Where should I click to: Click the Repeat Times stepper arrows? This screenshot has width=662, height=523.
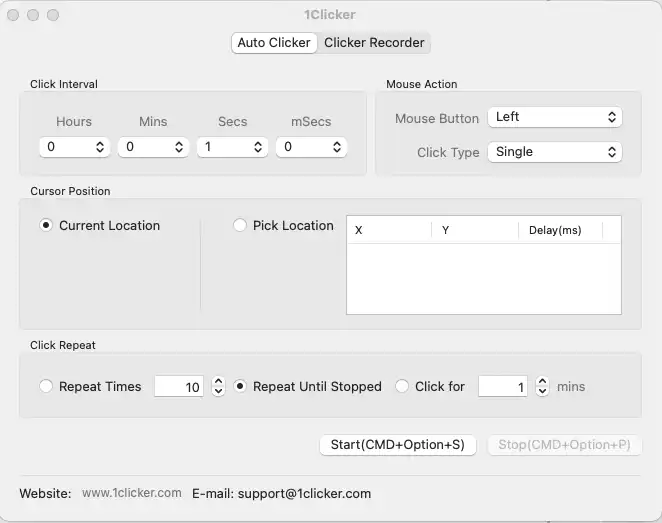tap(218, 386)
